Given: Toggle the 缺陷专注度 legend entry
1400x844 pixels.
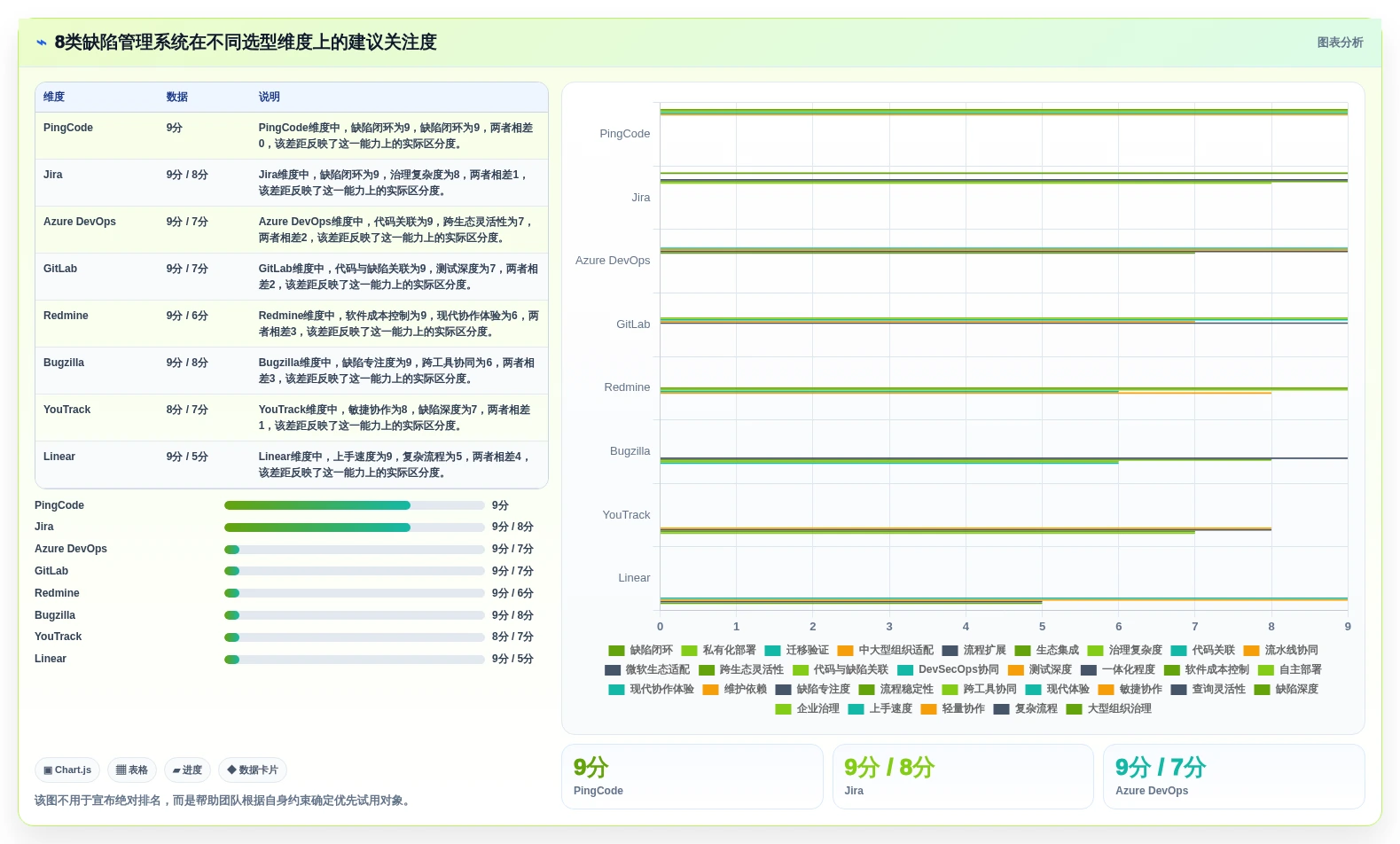Looking at the screenshot, I should click(813, 690).
